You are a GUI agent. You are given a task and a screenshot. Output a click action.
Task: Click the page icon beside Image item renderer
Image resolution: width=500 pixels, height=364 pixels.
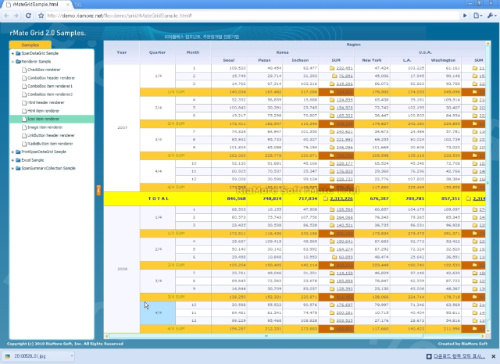point(24,127)
